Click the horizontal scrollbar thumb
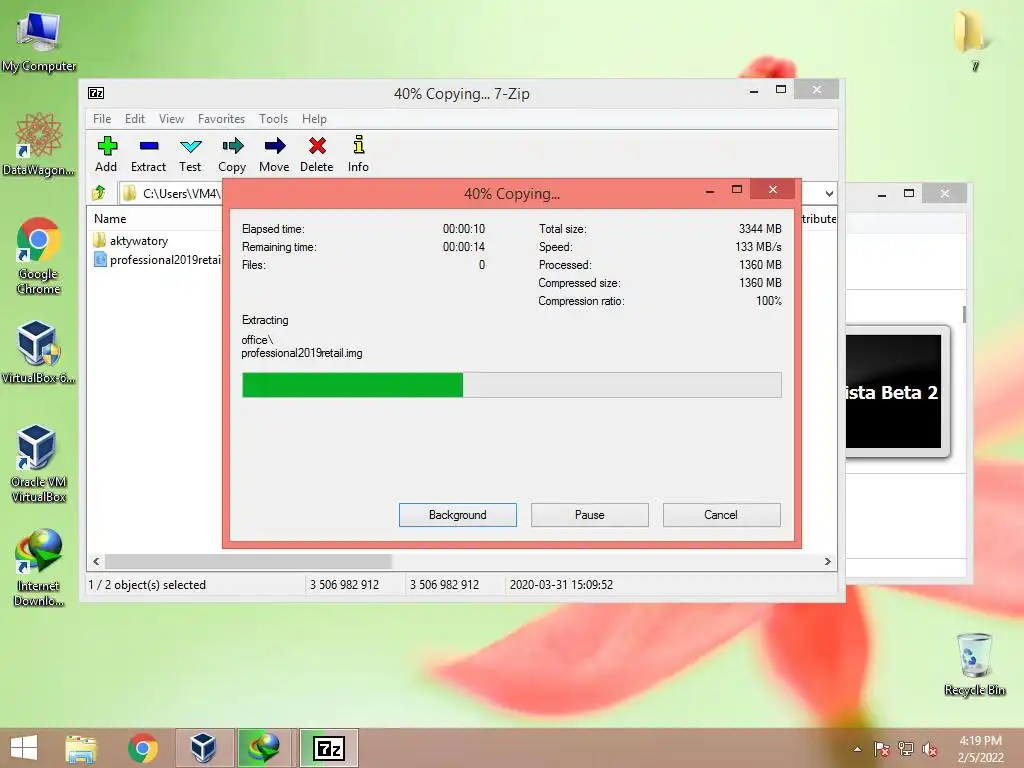The image size is (1024, 768). pos(248,562)
